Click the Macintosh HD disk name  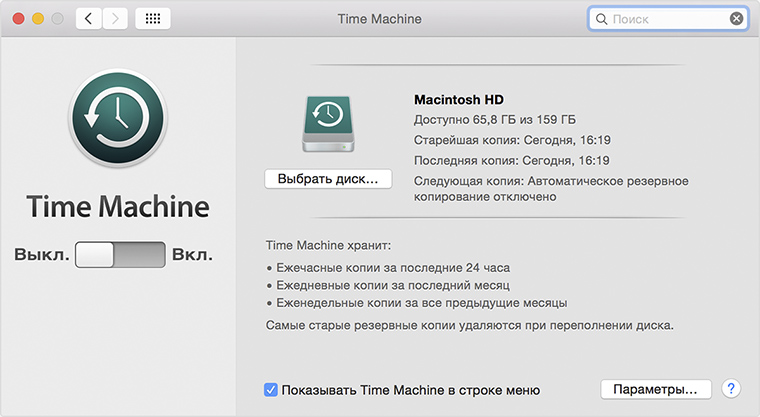coord(459,100)
